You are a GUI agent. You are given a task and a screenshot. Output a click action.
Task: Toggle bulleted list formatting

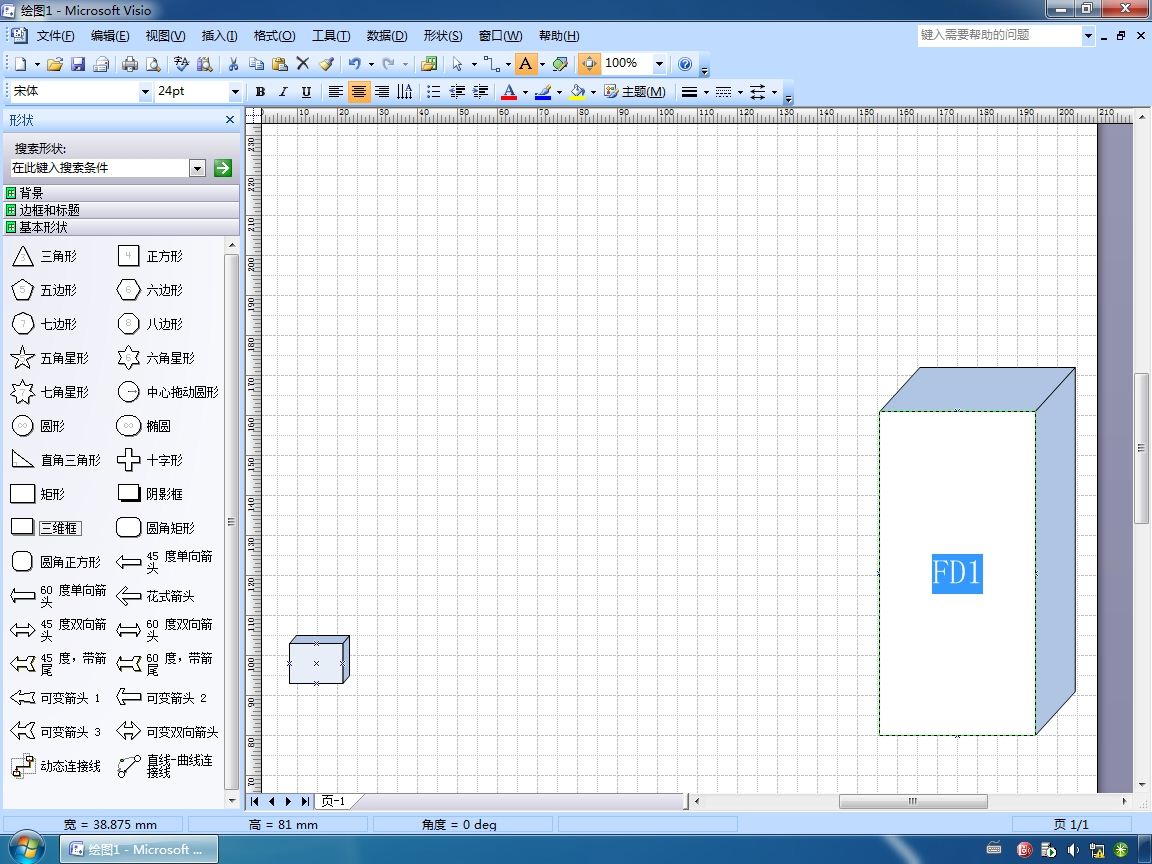433,92
